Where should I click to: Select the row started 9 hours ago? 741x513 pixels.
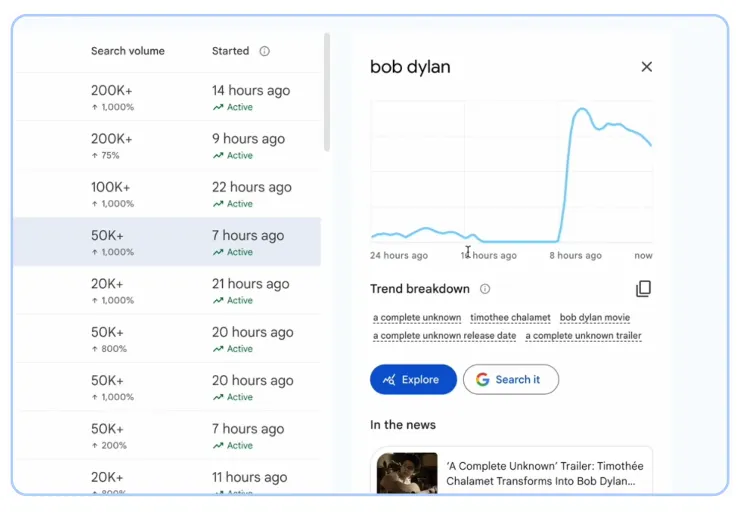[168, 145]
